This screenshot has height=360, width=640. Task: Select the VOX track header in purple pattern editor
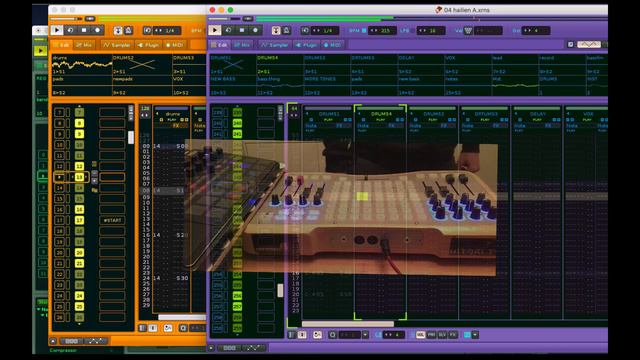click(587, 114)
